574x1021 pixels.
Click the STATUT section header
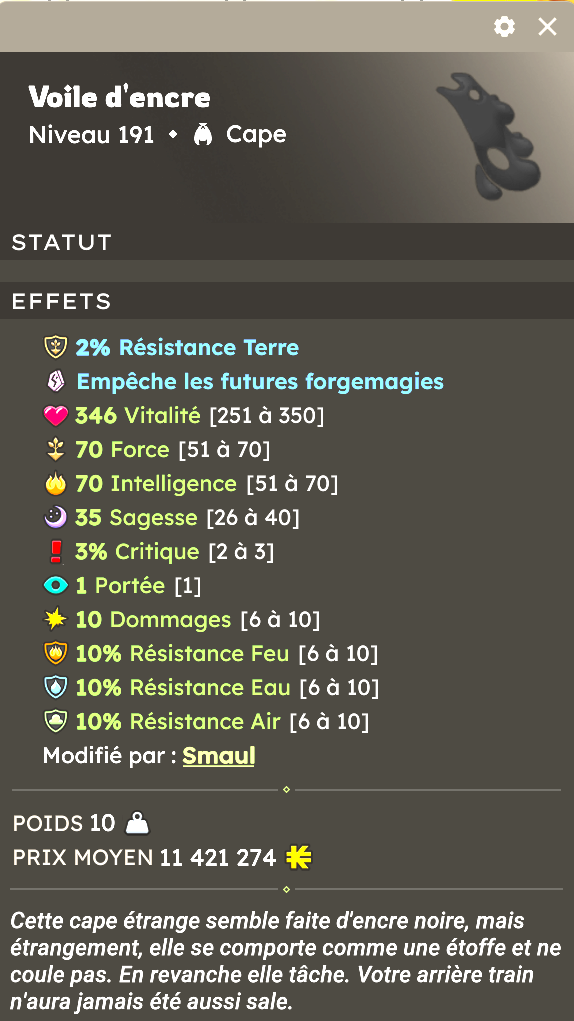click(287, 242)
